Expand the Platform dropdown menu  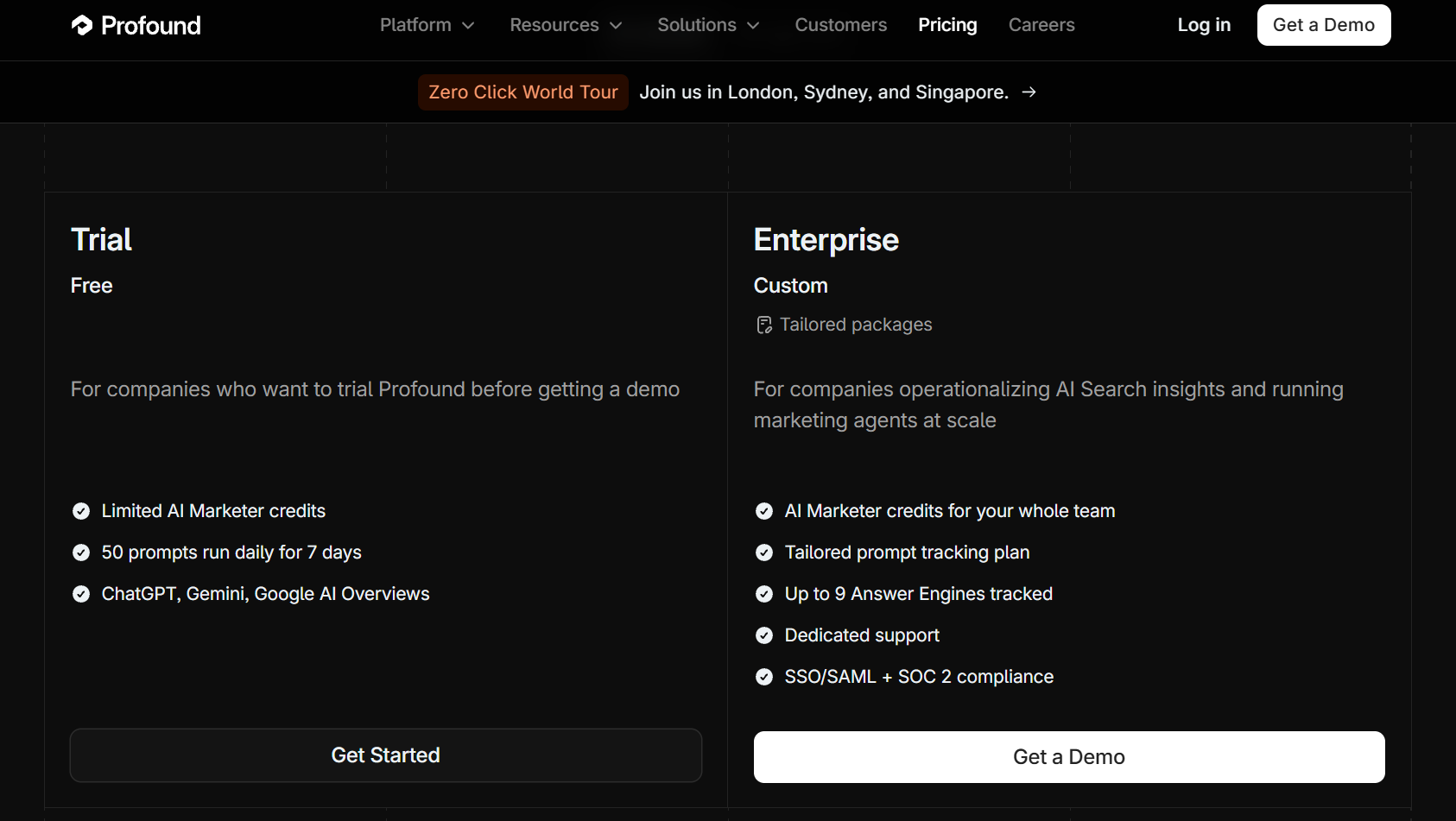(427, 25)
